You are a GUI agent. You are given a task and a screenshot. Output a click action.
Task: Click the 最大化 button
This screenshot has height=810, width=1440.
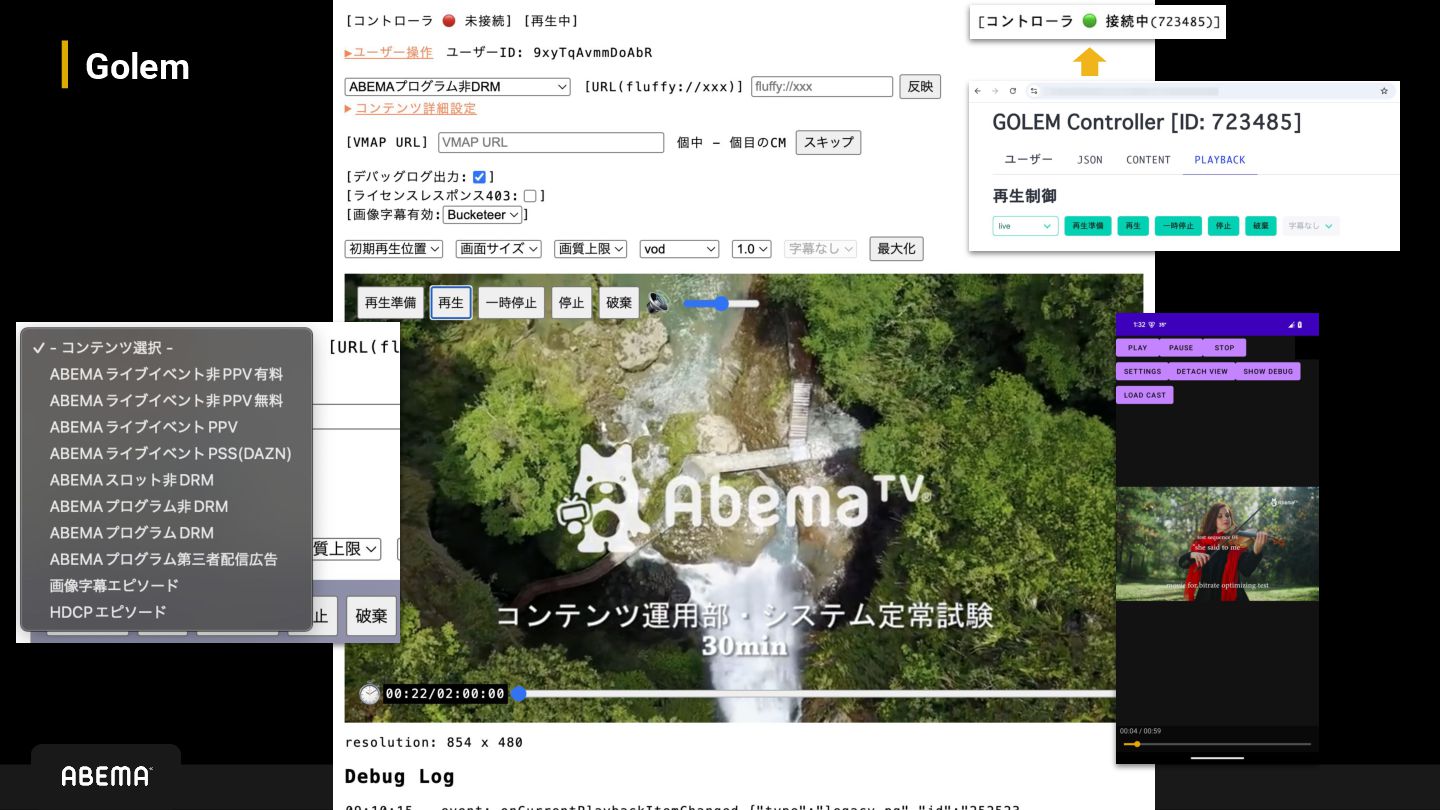click(x=896, y=249)
